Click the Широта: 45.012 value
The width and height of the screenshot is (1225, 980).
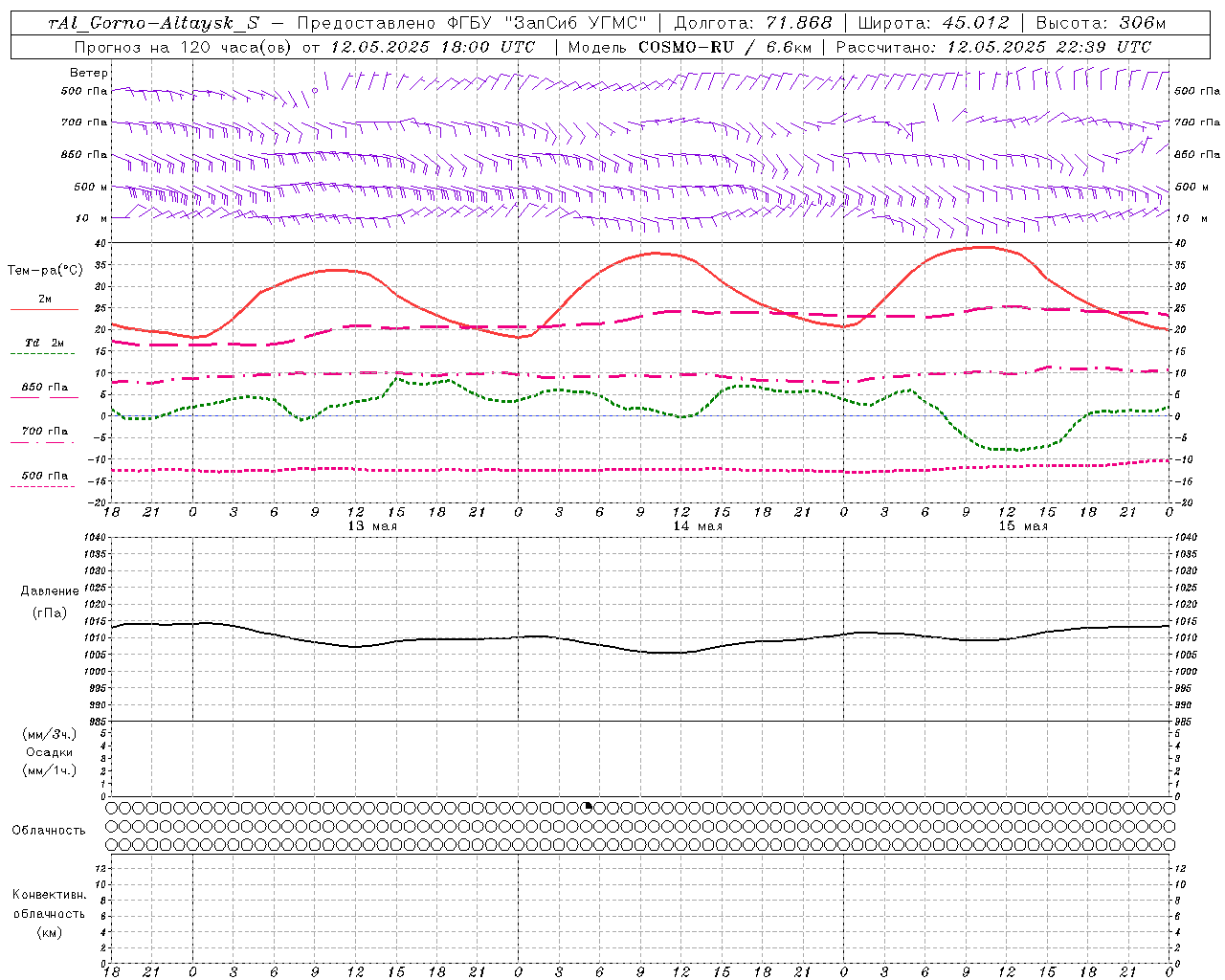(933, 23)
